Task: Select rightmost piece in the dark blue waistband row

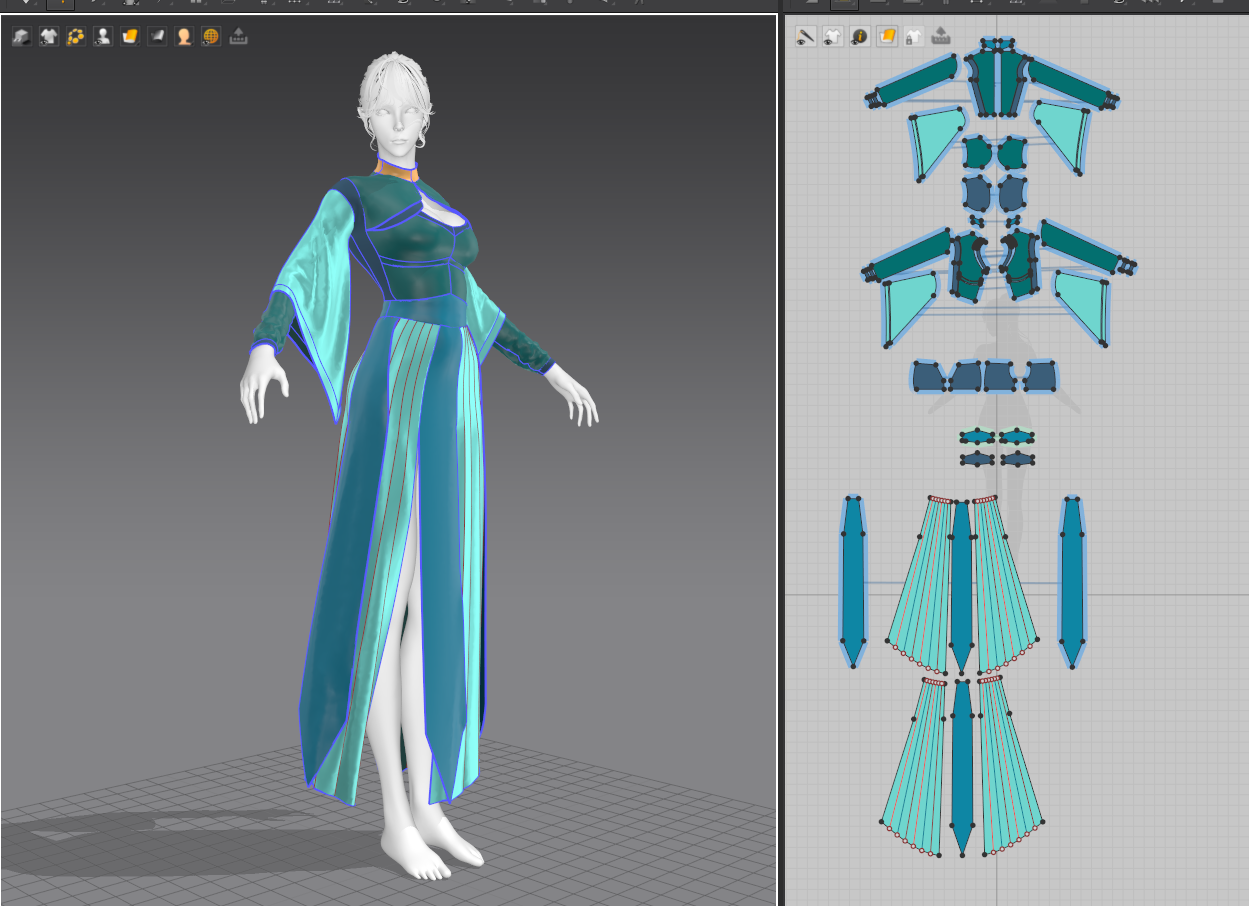Action: pyautogui.click(x=1041, y=377)
